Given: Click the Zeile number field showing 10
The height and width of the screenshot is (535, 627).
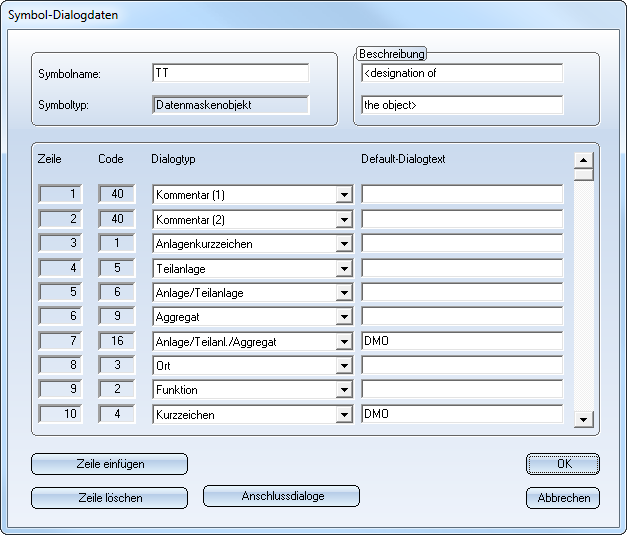Looking at the screenshot, I should [60, 413].
